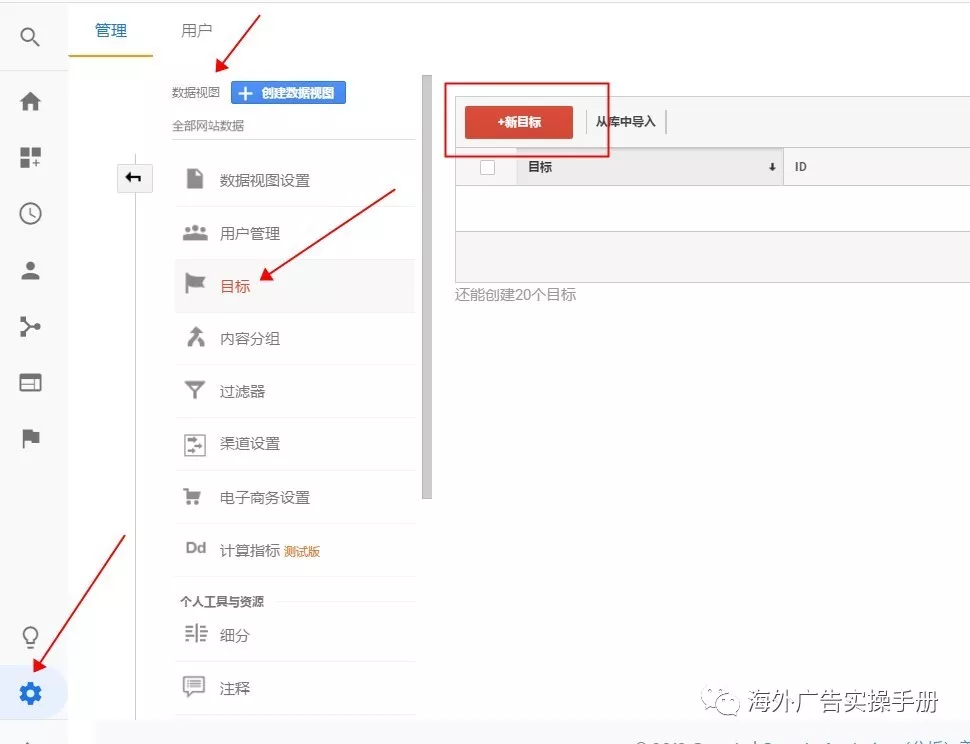
Task: Tick the select-all checkbox in goals table
Action: click(x=487, y=167)
